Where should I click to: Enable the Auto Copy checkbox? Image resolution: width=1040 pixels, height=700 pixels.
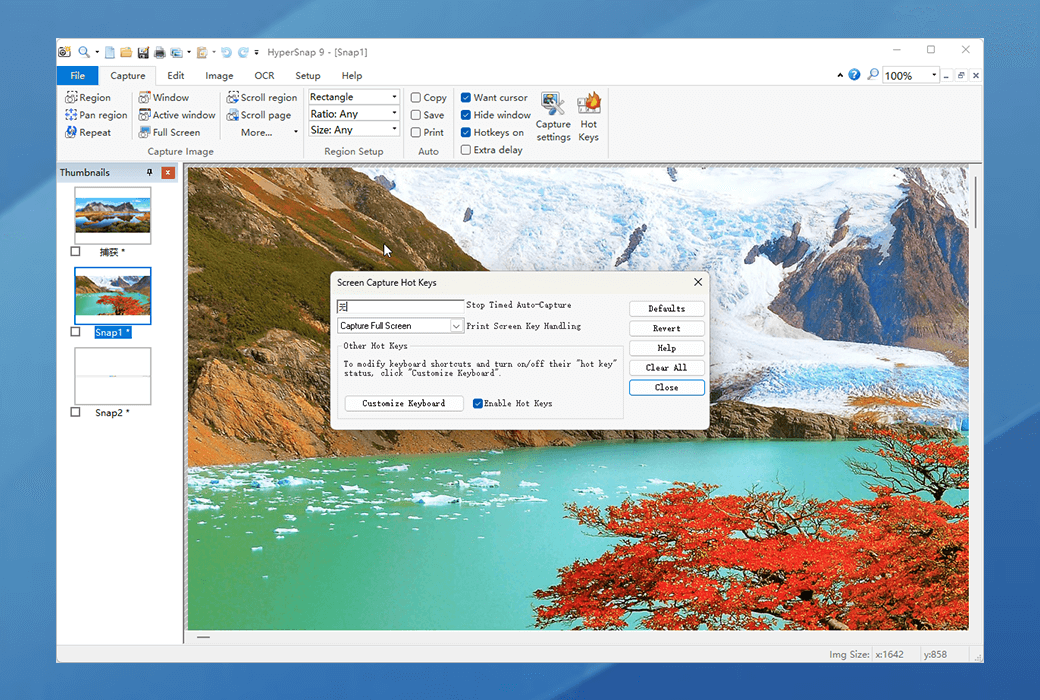416,98
